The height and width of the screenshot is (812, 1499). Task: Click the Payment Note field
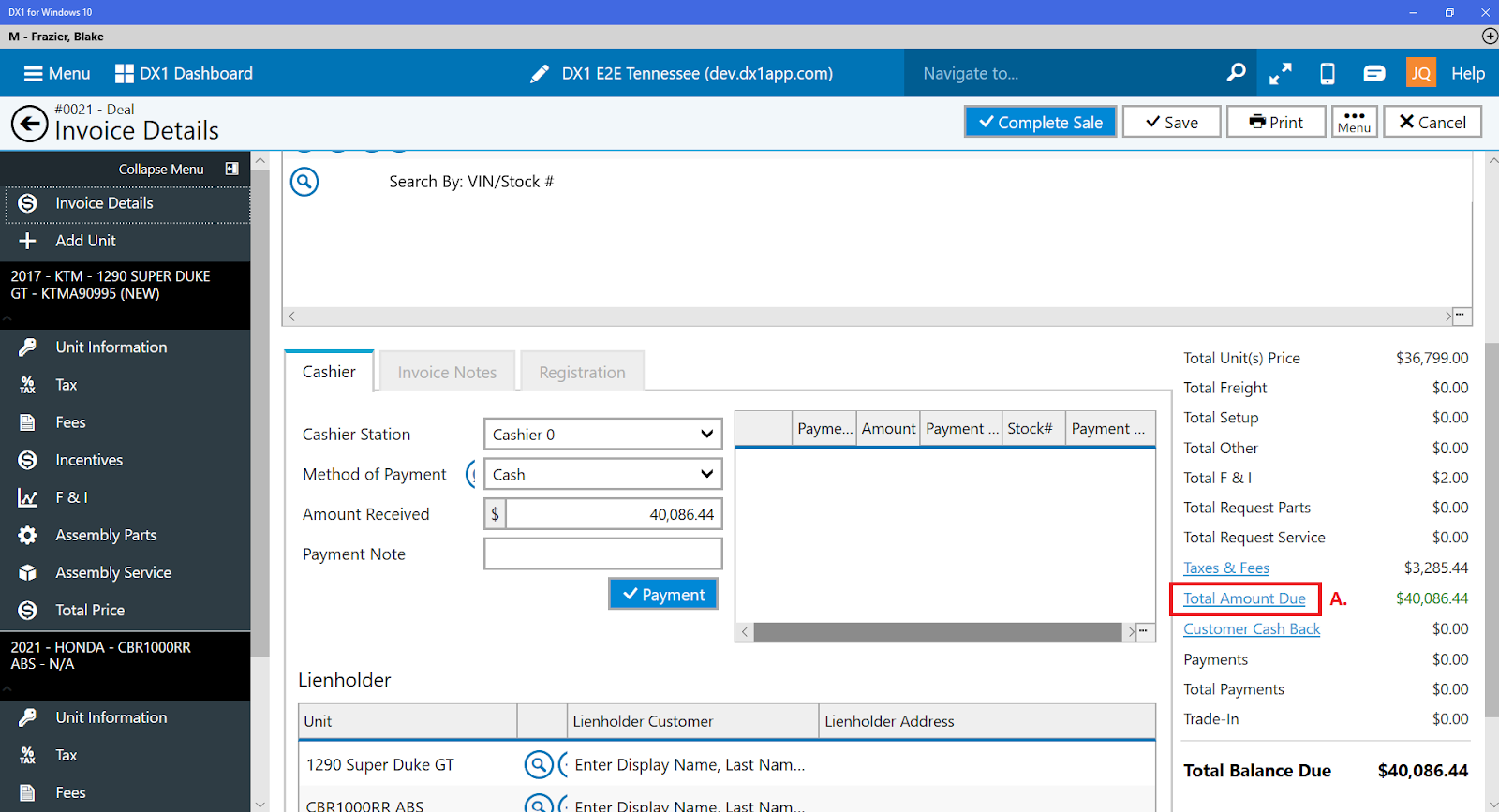602,554
